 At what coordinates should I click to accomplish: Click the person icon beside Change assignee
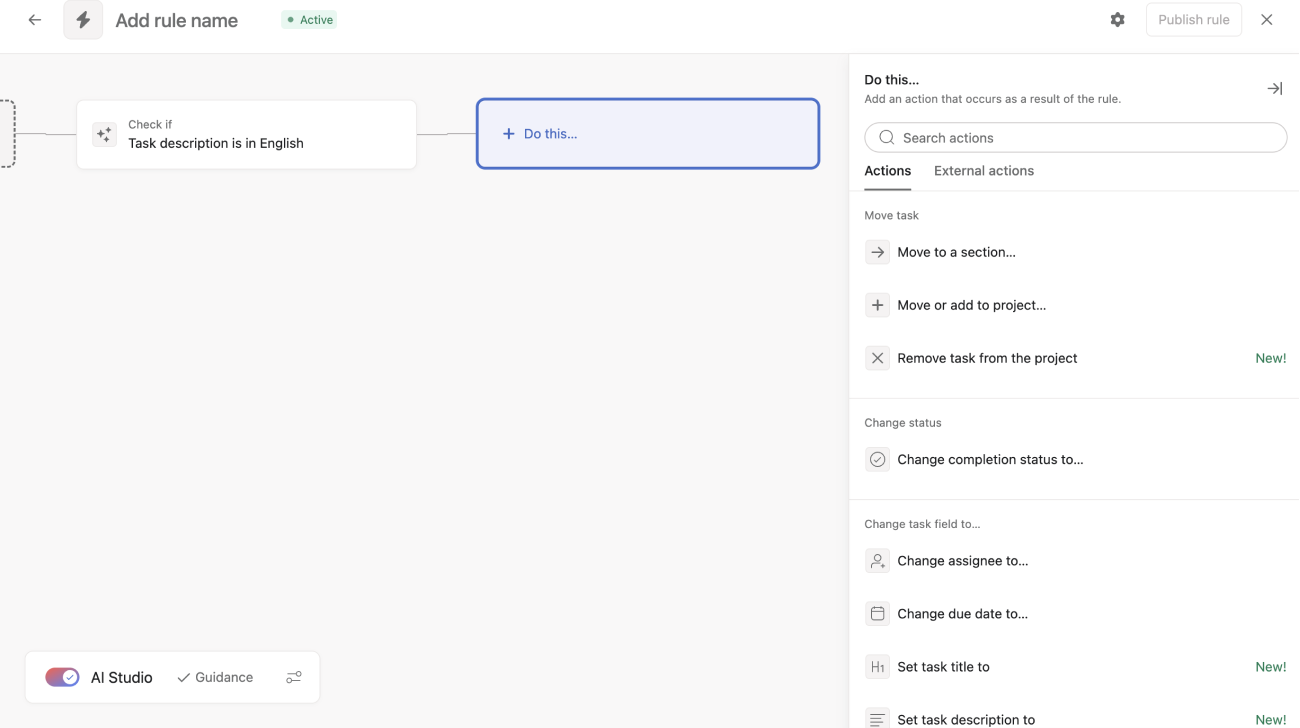[877, 560]
